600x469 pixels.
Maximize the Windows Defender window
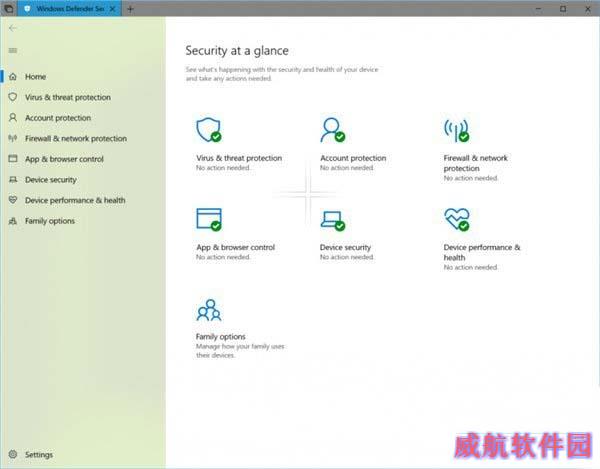pyautogui.click(x=563, y=8)
